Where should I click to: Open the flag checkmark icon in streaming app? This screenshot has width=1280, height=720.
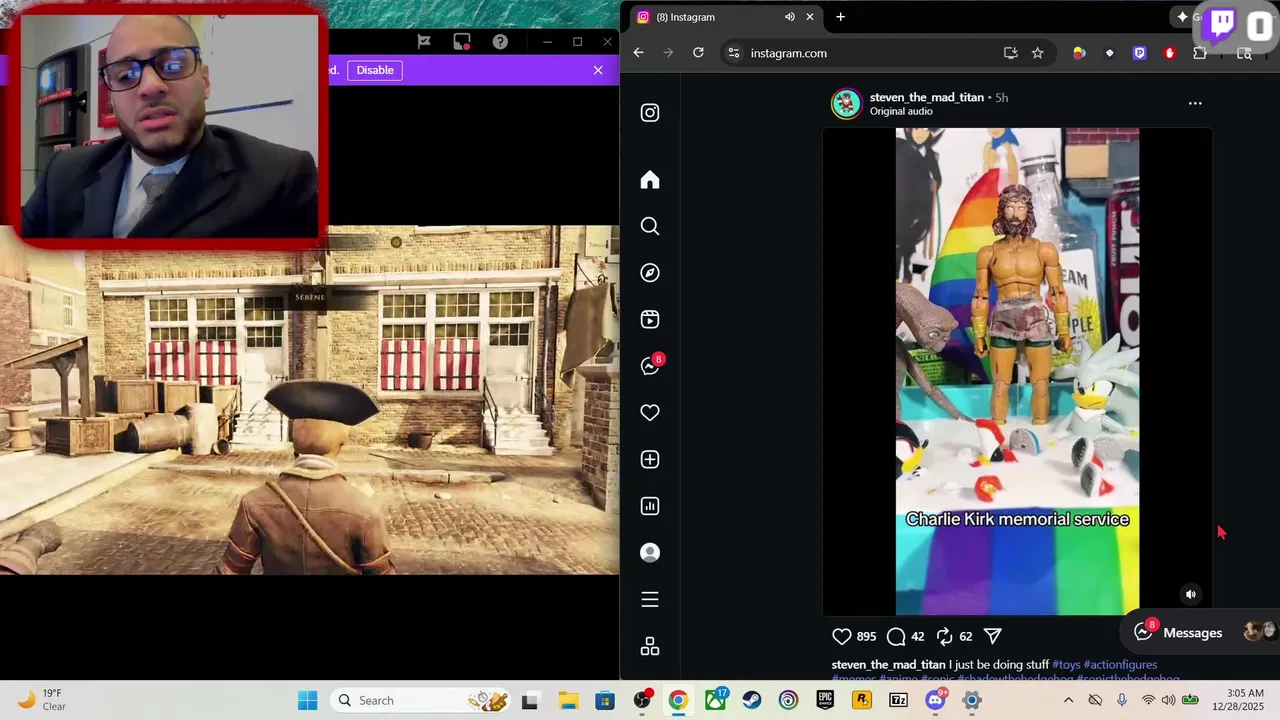tap(424, 42)
